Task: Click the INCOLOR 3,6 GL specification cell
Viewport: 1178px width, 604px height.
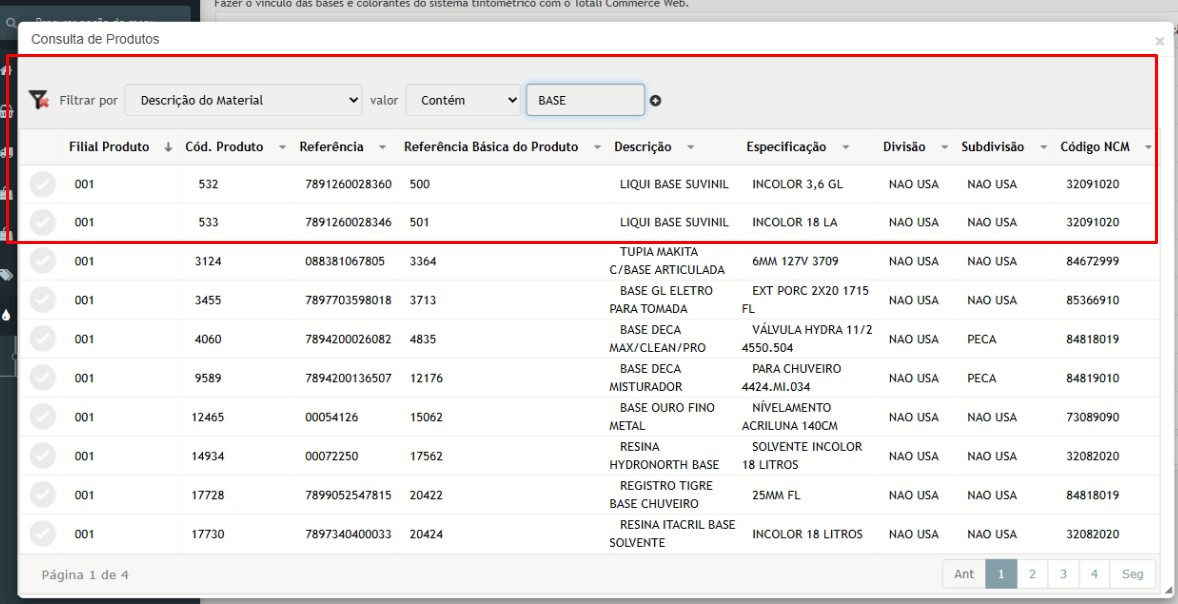Action: click(797, 184)
